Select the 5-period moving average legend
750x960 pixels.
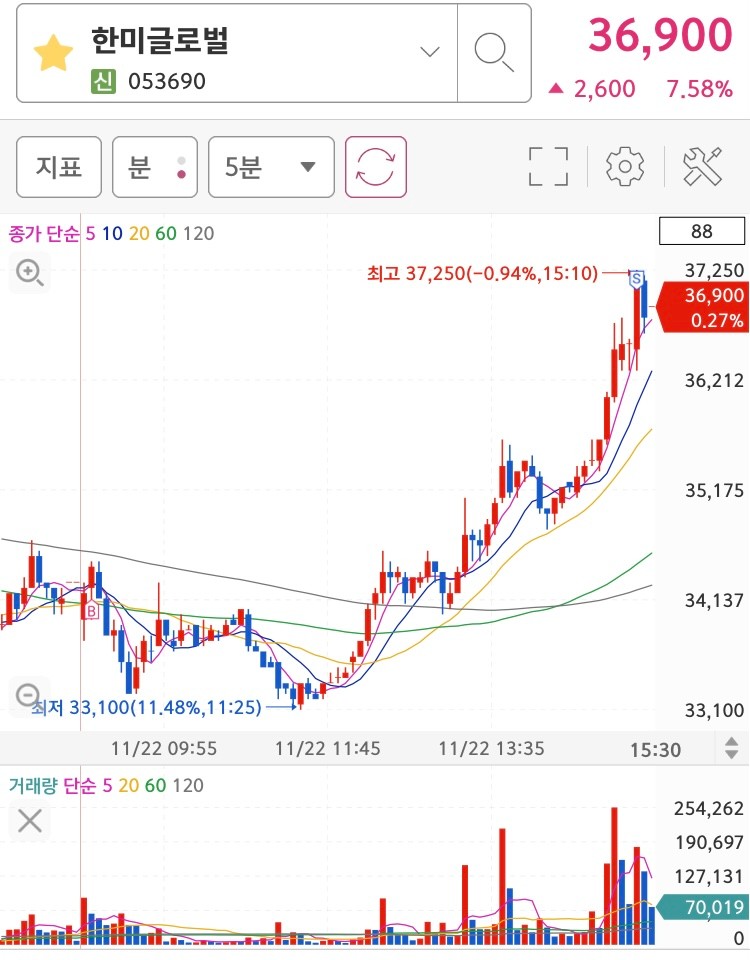pos(91,233)
